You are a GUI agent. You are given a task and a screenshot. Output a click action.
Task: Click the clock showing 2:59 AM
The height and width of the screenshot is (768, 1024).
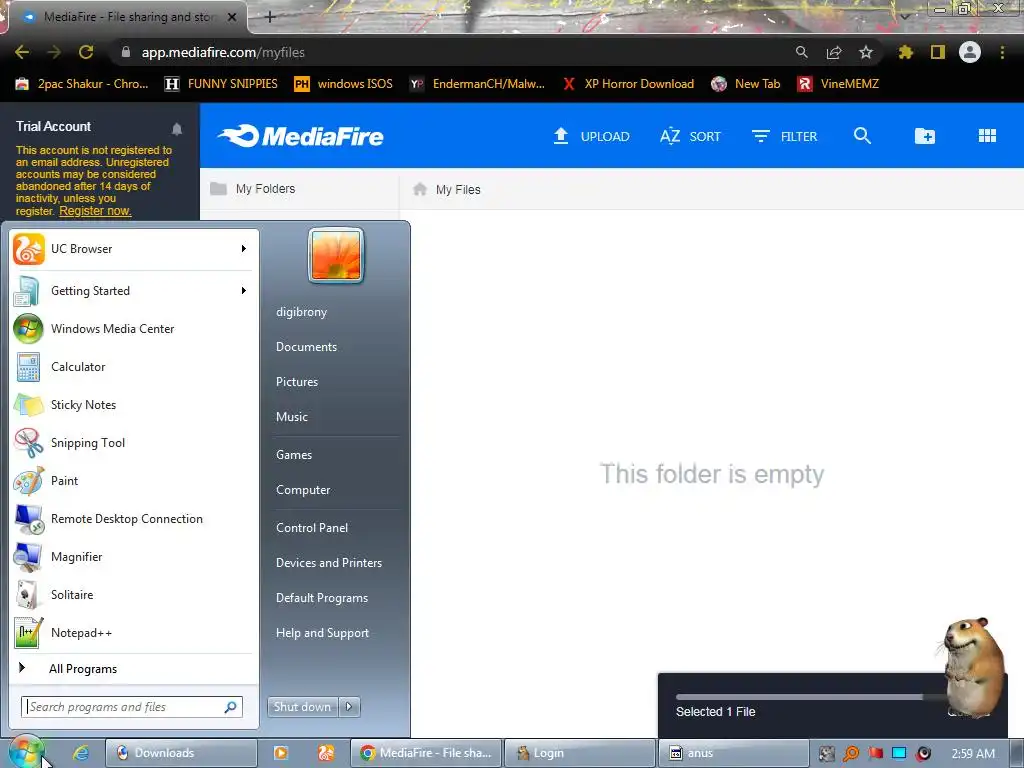click(x=973, y=753)
